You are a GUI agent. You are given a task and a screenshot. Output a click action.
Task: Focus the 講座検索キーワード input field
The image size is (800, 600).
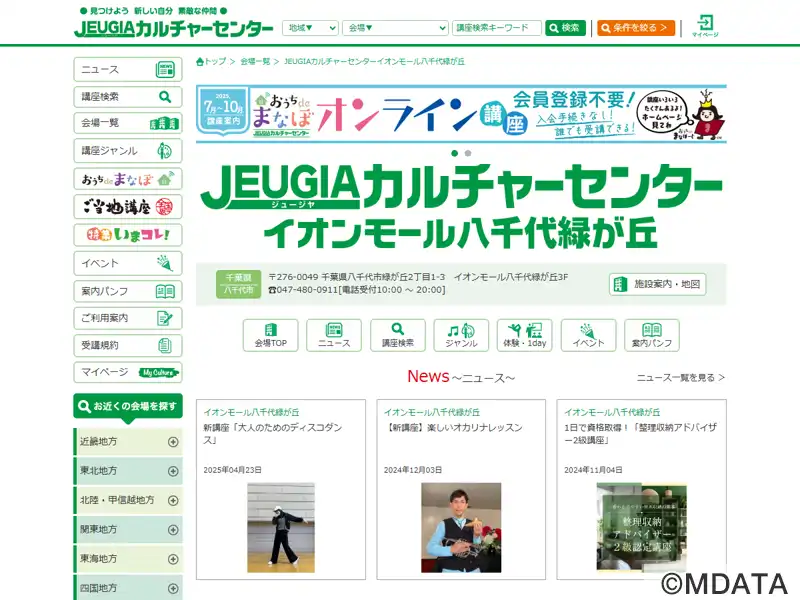pos(496,28)
